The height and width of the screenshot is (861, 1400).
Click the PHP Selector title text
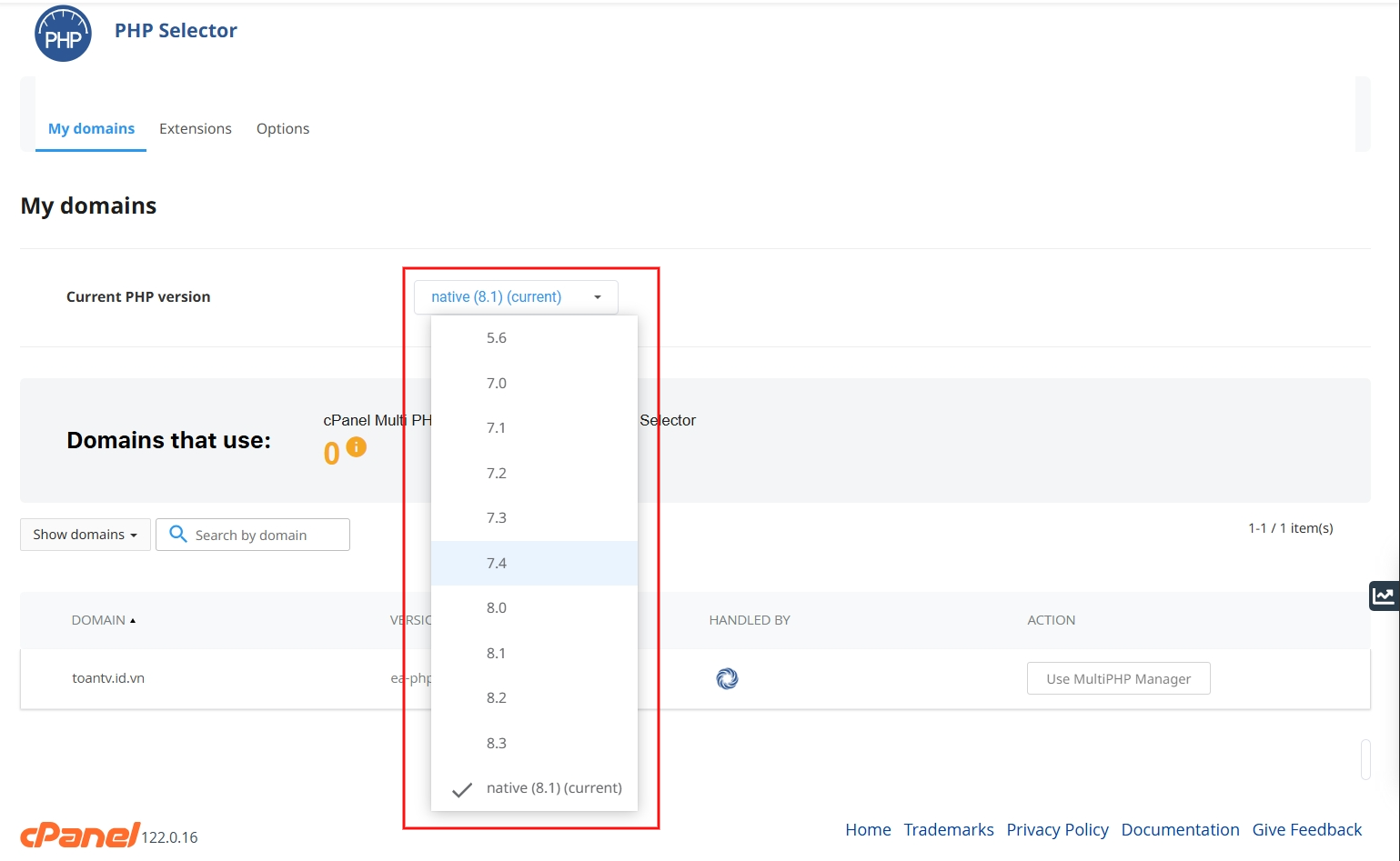176,30
